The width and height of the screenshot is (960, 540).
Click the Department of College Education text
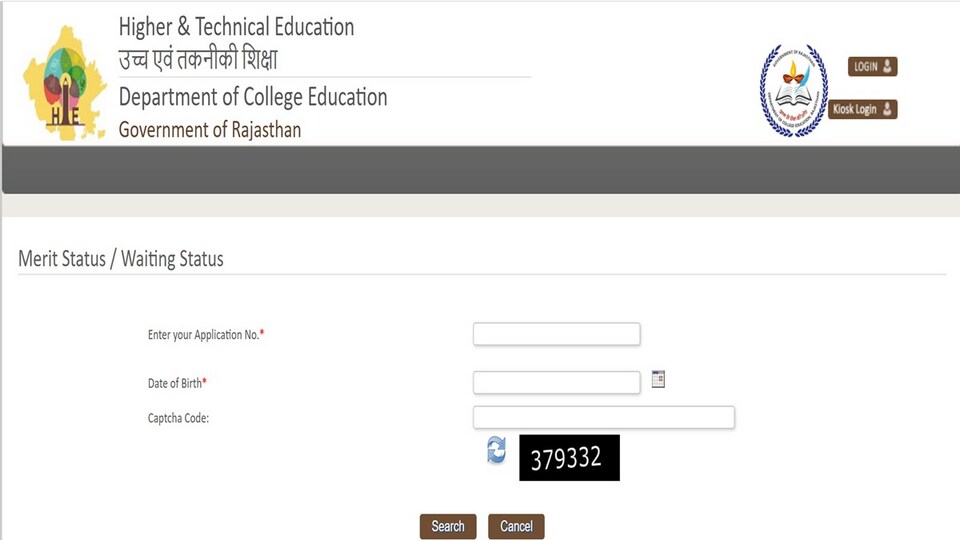(253, 97)
